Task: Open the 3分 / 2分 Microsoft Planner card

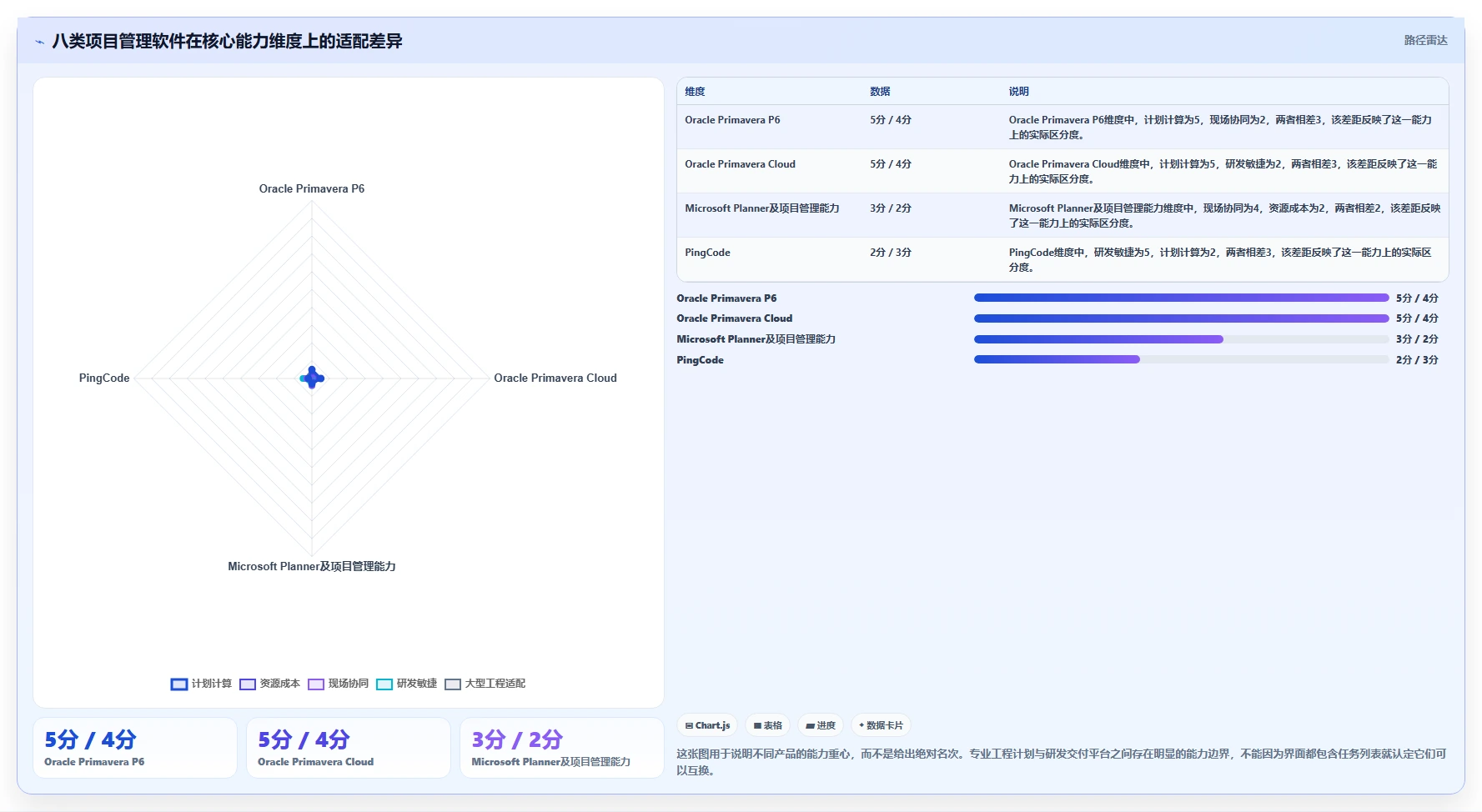Action: pos(562,748)
